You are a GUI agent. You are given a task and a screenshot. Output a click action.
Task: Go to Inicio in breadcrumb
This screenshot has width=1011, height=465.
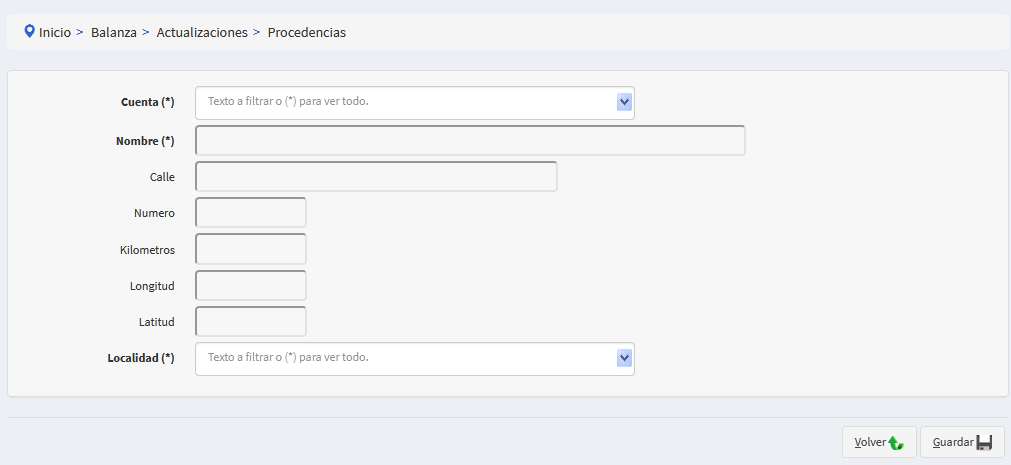click(55, 32)
